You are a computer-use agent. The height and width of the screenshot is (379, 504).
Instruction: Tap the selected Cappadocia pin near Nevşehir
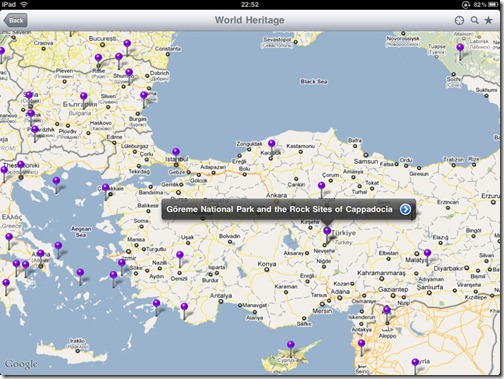pyautogui.click(x=327, y=235)
